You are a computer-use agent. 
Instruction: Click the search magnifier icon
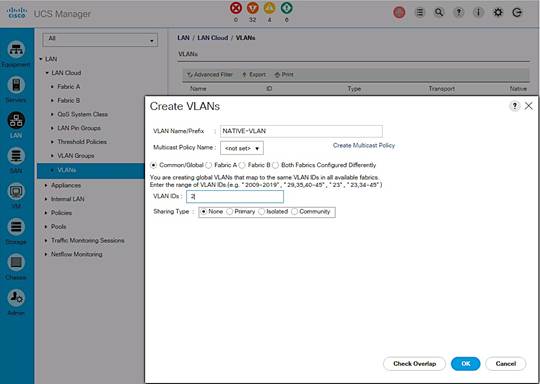[439, 13]
